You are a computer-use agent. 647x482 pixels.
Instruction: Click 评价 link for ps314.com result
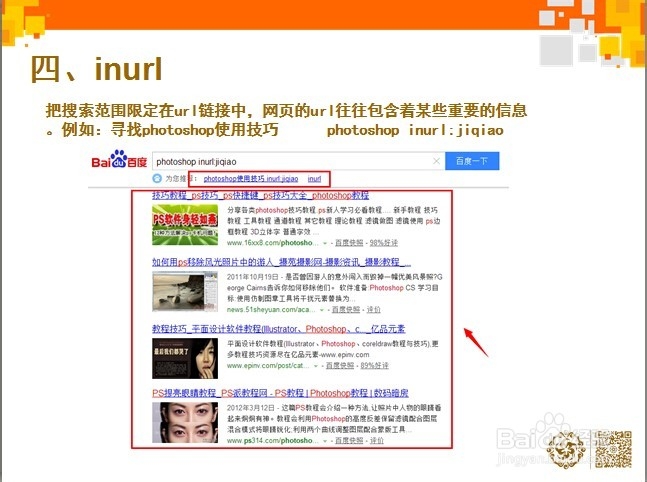pyautogui.click(x=376, y=441)
